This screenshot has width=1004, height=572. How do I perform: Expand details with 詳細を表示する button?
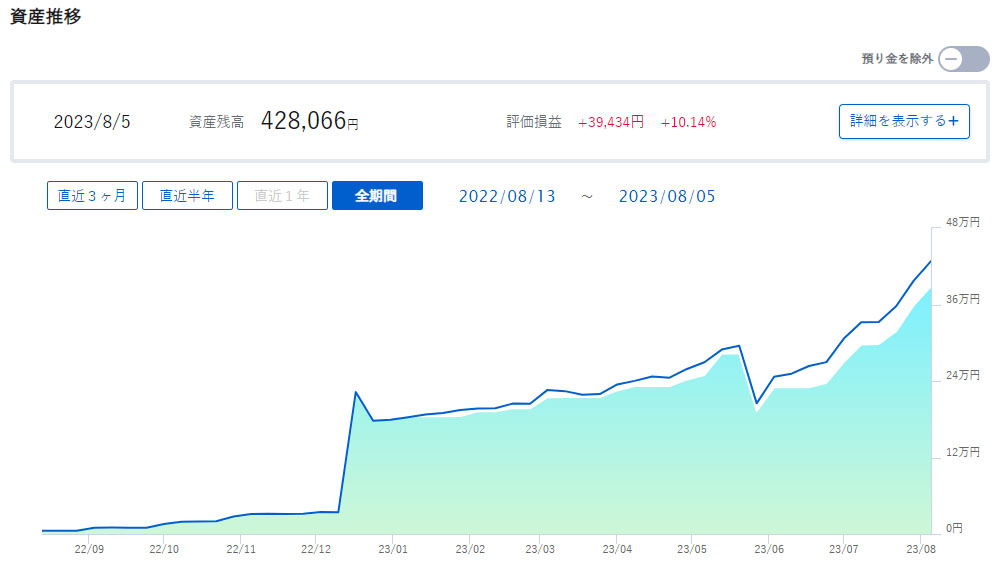[x=903, y=121]
